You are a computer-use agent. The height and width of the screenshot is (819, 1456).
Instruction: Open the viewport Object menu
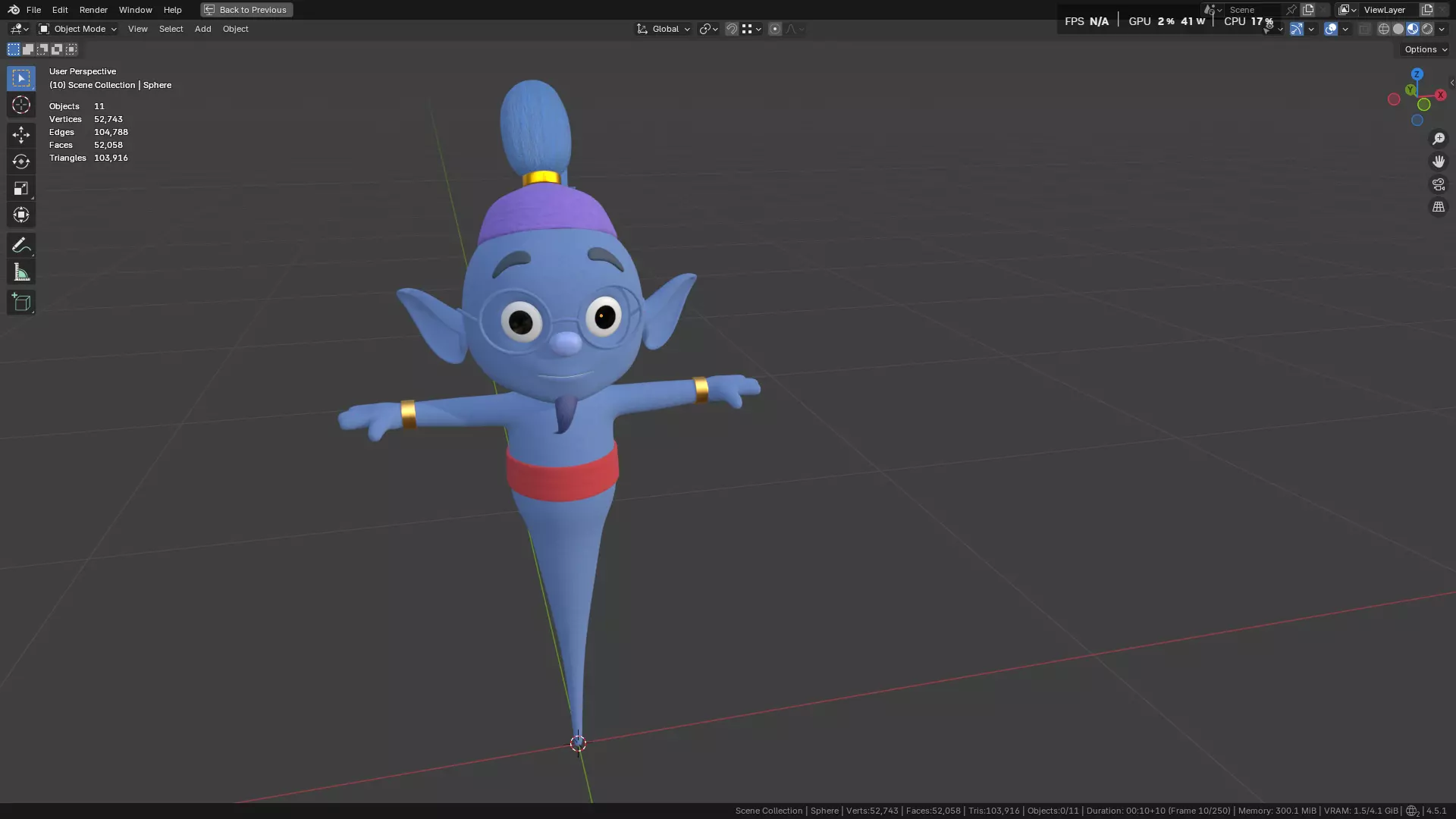pyautogui.click(x=235, y=29)
